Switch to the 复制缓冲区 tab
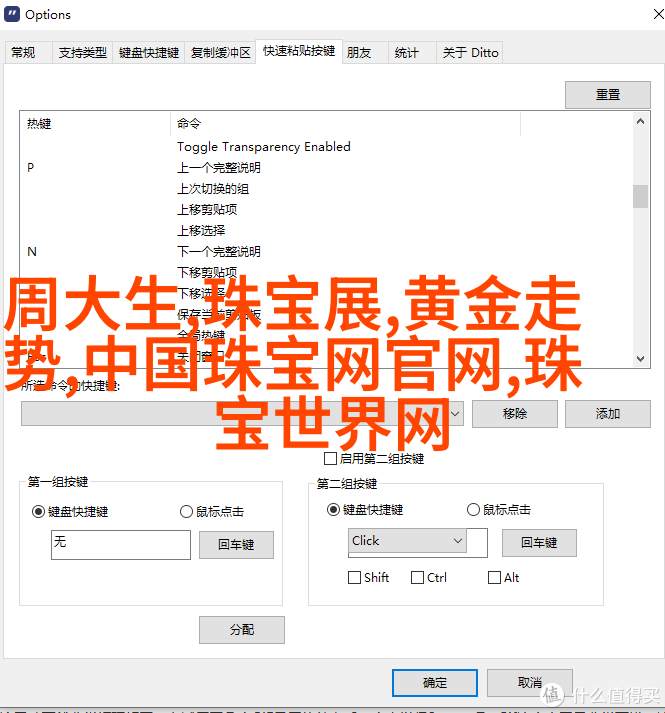665x713 pixels. (x=221, y=53)
